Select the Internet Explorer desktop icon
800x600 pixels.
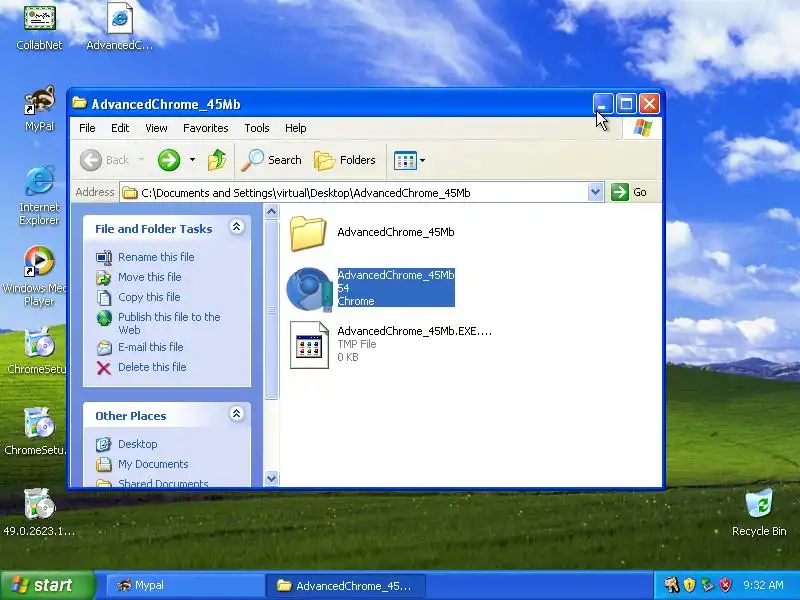(39, 180)
